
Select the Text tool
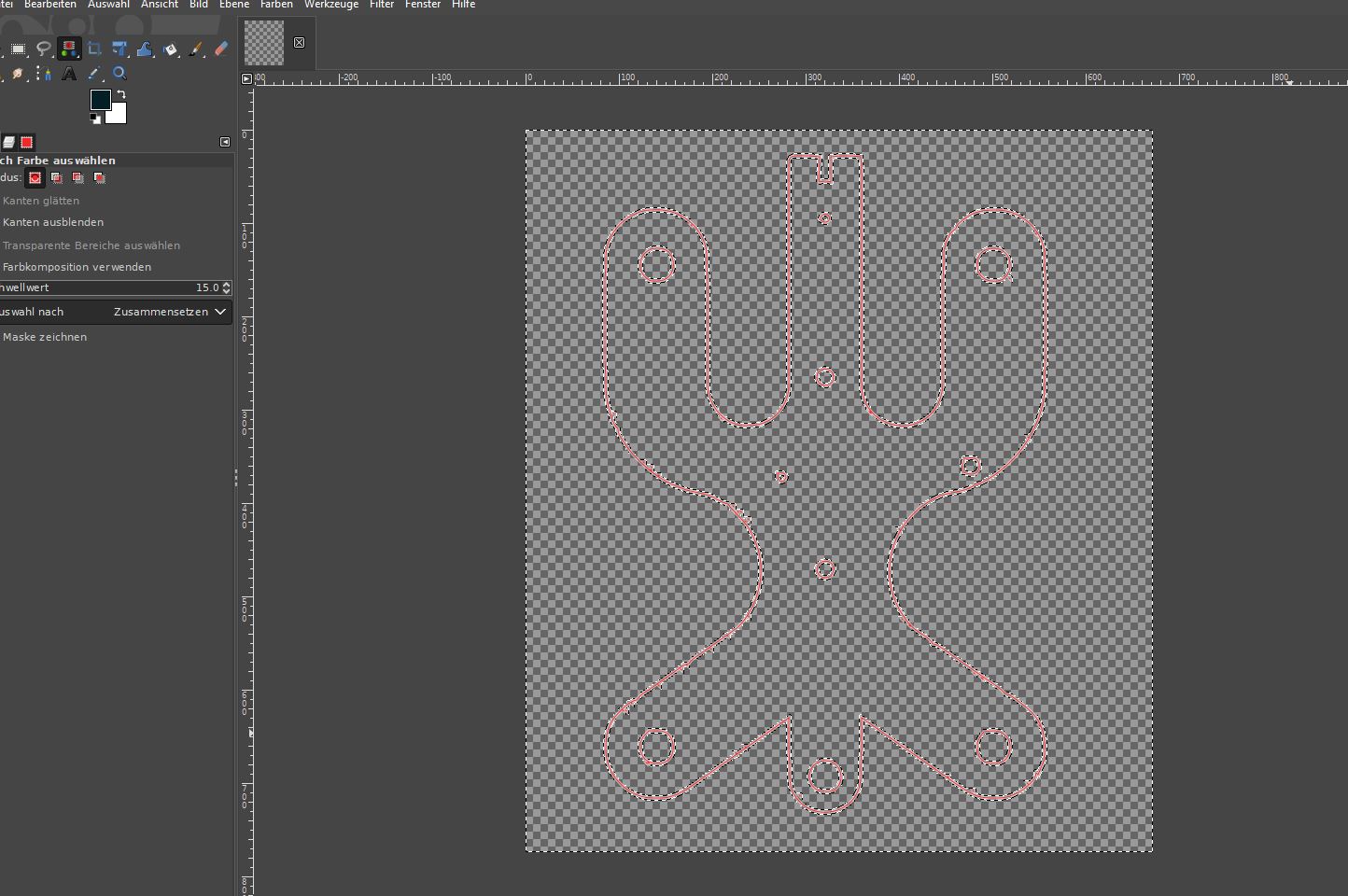point(69,74)
